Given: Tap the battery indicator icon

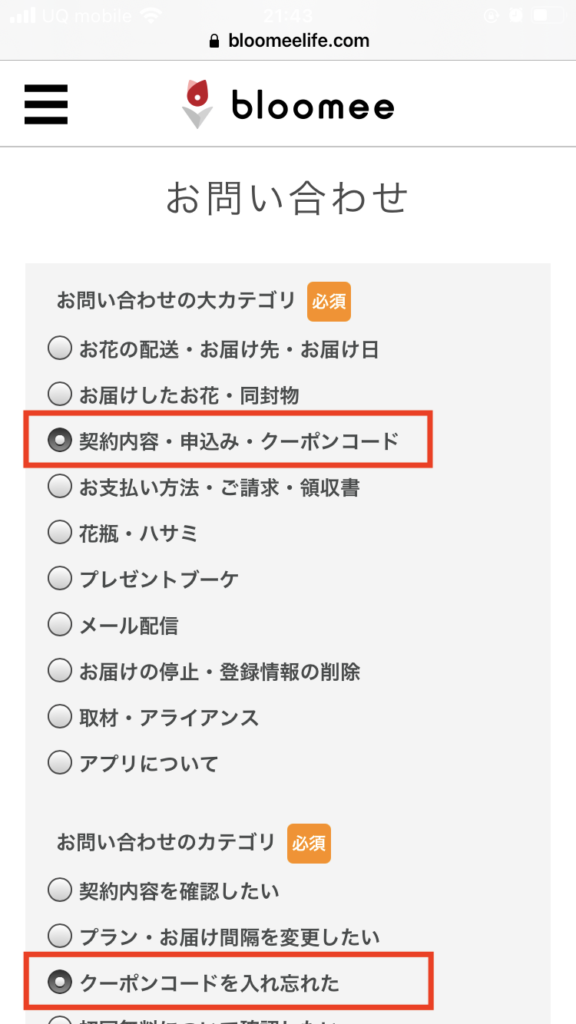Looking at the screenshot, I should tap(545, 14).
